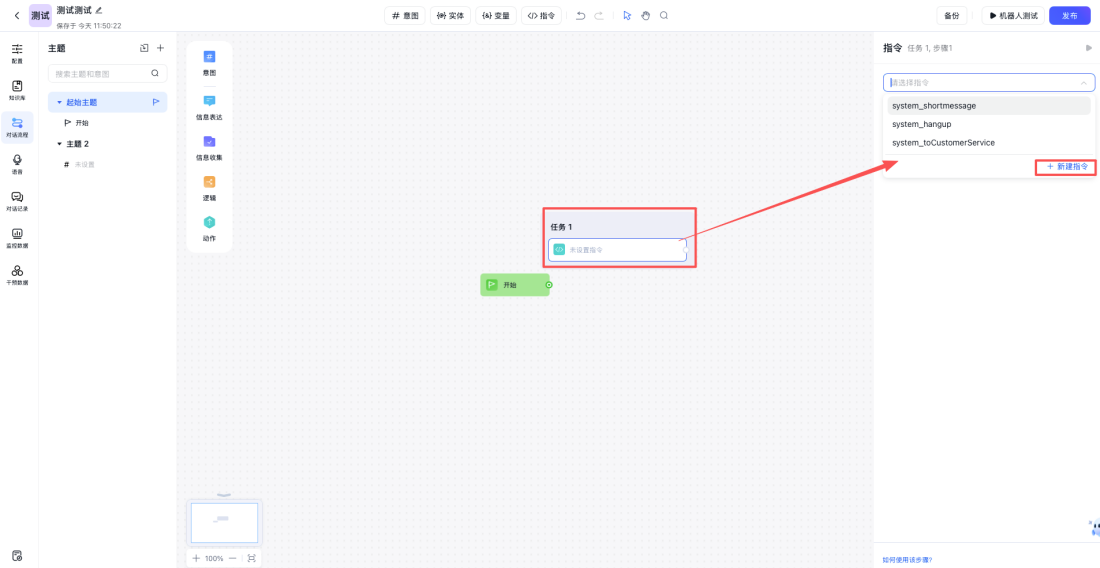
Task: Click the import topic icon beside 主题
Action: point(144,48)
